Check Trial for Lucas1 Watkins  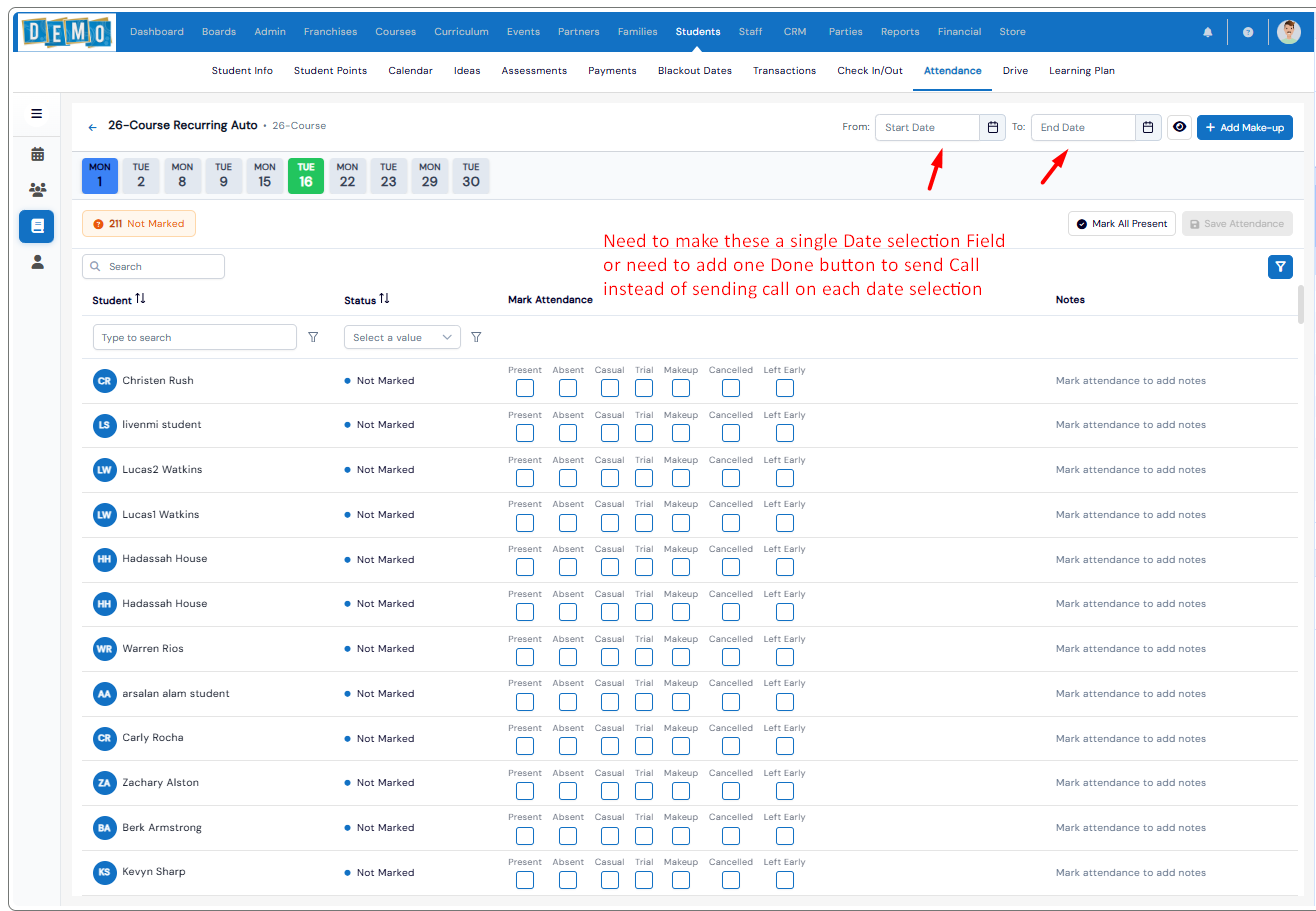(644, 522)
